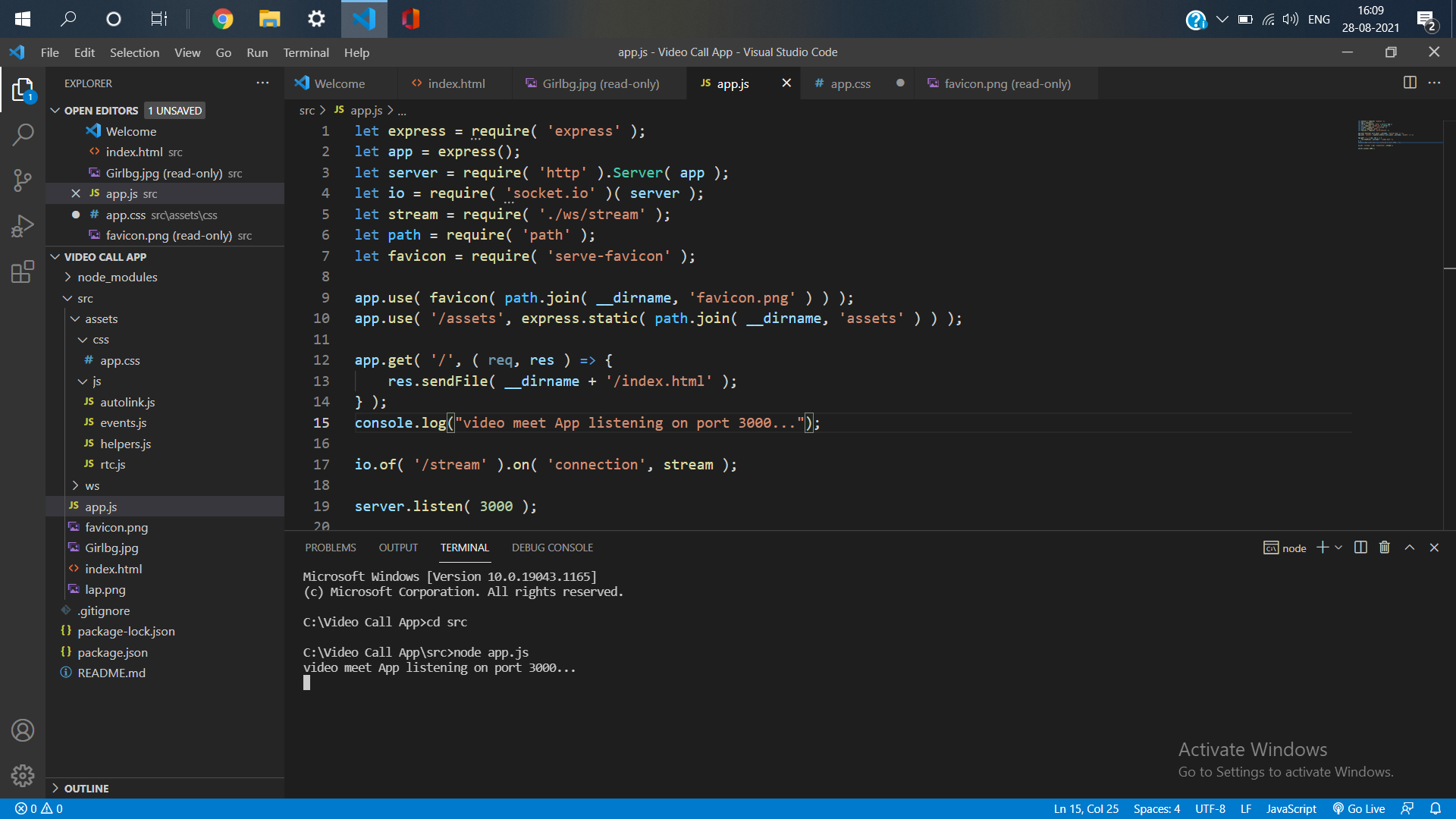
Task: Open the notifications bell in status bar
Action: pos(1436,808)
